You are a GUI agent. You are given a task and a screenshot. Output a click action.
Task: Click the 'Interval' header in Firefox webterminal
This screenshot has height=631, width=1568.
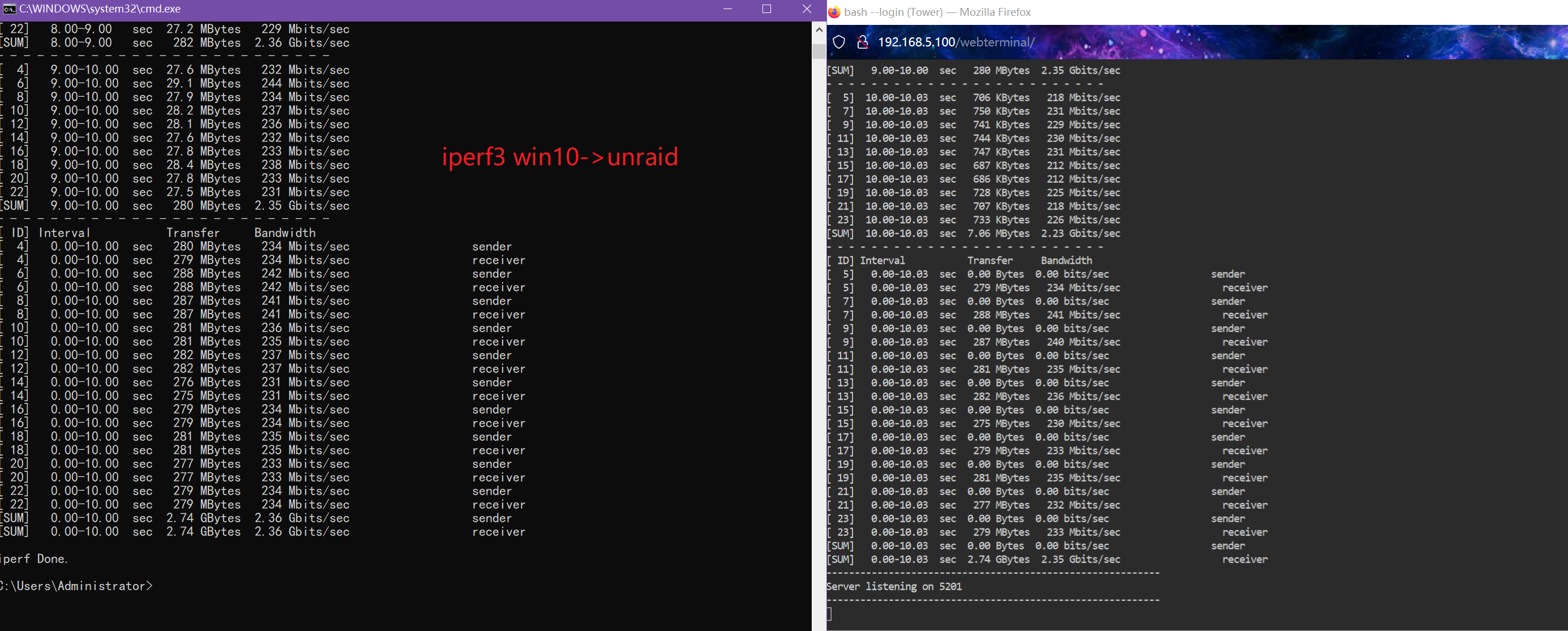click(882, 260)
